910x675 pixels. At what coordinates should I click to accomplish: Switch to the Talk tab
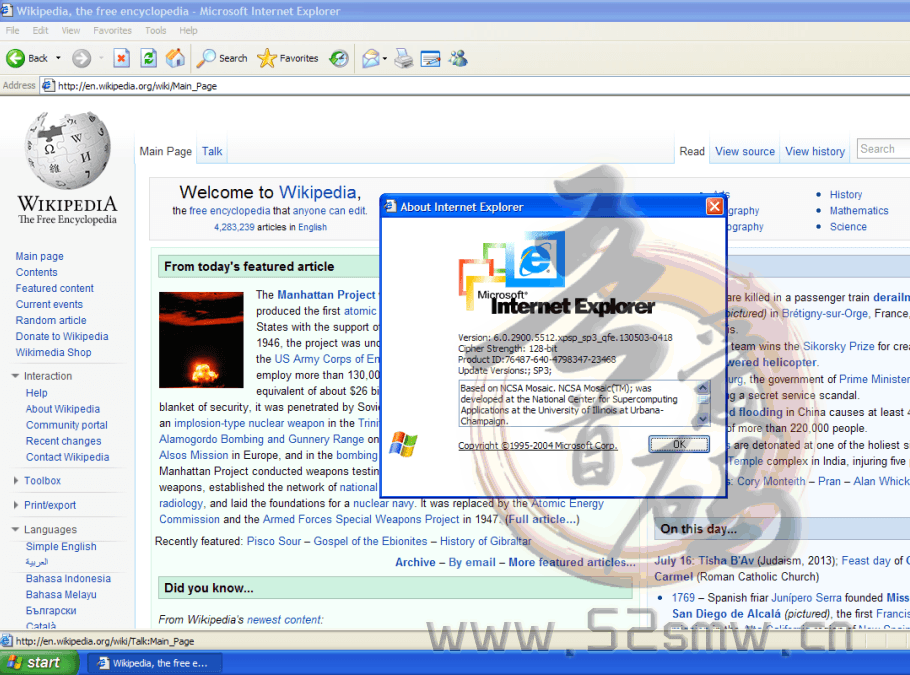point(212,151)
